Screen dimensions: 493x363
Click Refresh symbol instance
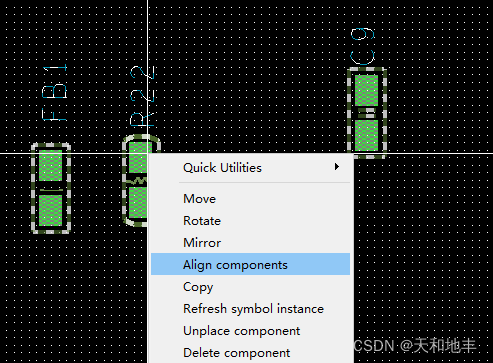point(250,309)
